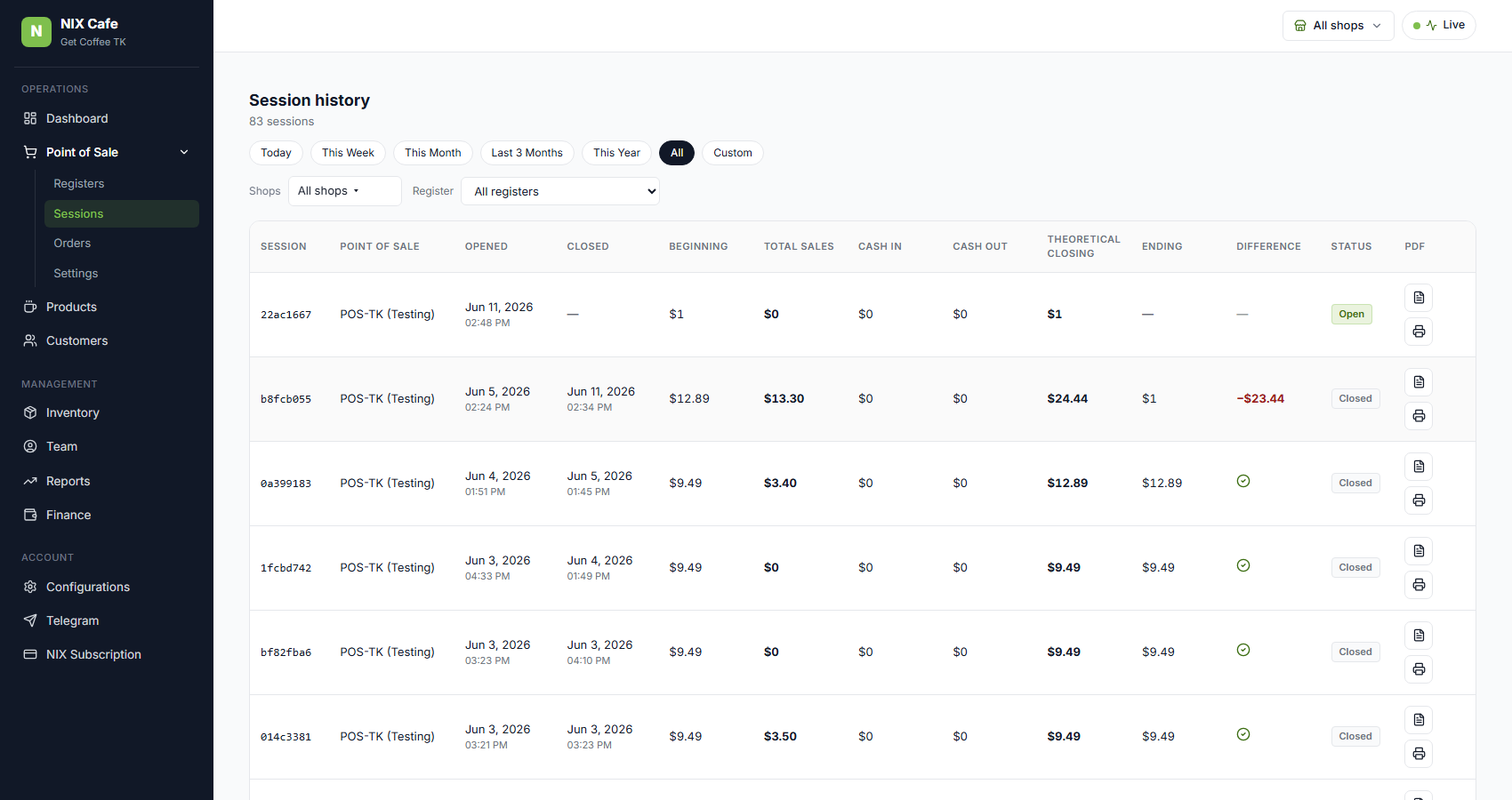Viewport: 1512px width, 800px height.
Task: Click session ID 22ac1667
Action: click(x=286, y=315)
